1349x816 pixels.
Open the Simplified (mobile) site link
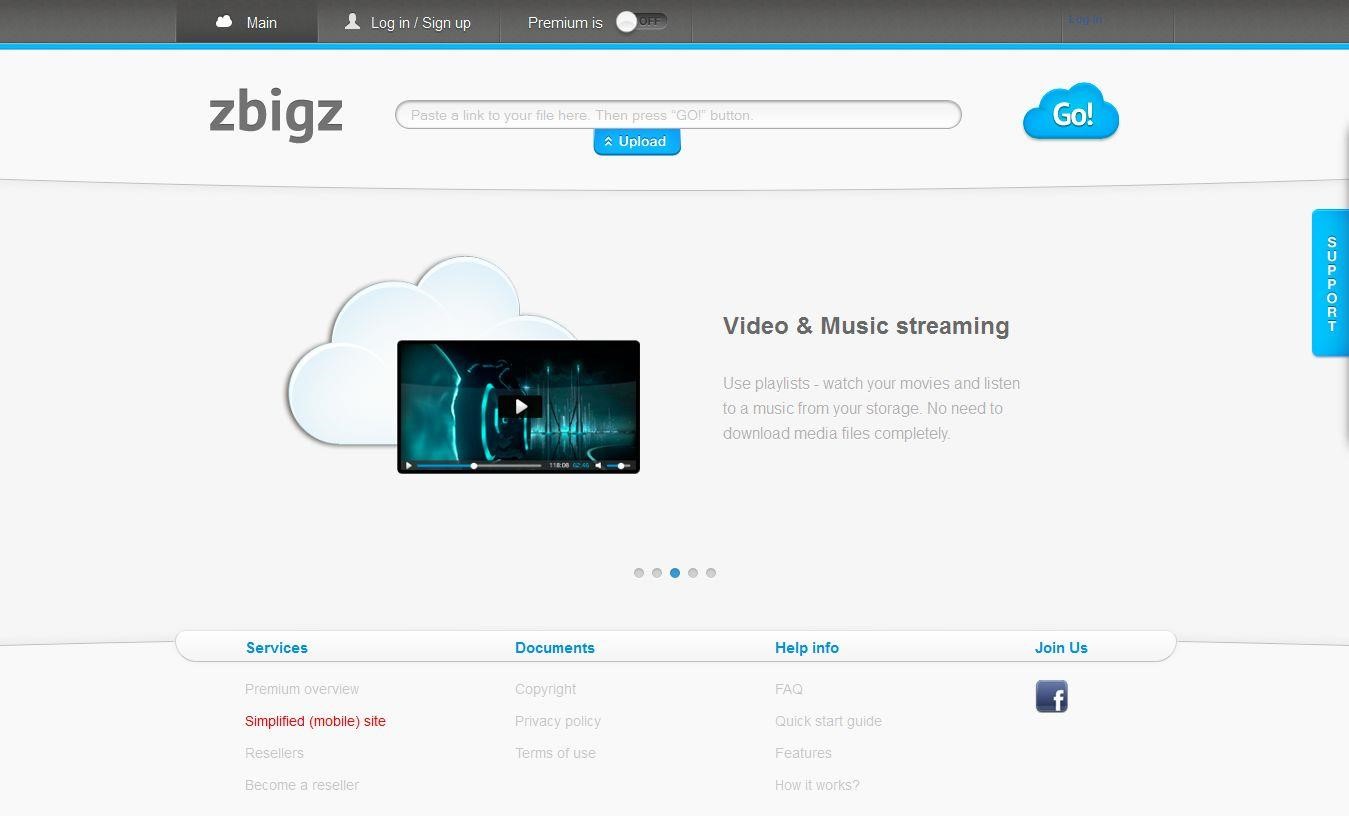315,721
